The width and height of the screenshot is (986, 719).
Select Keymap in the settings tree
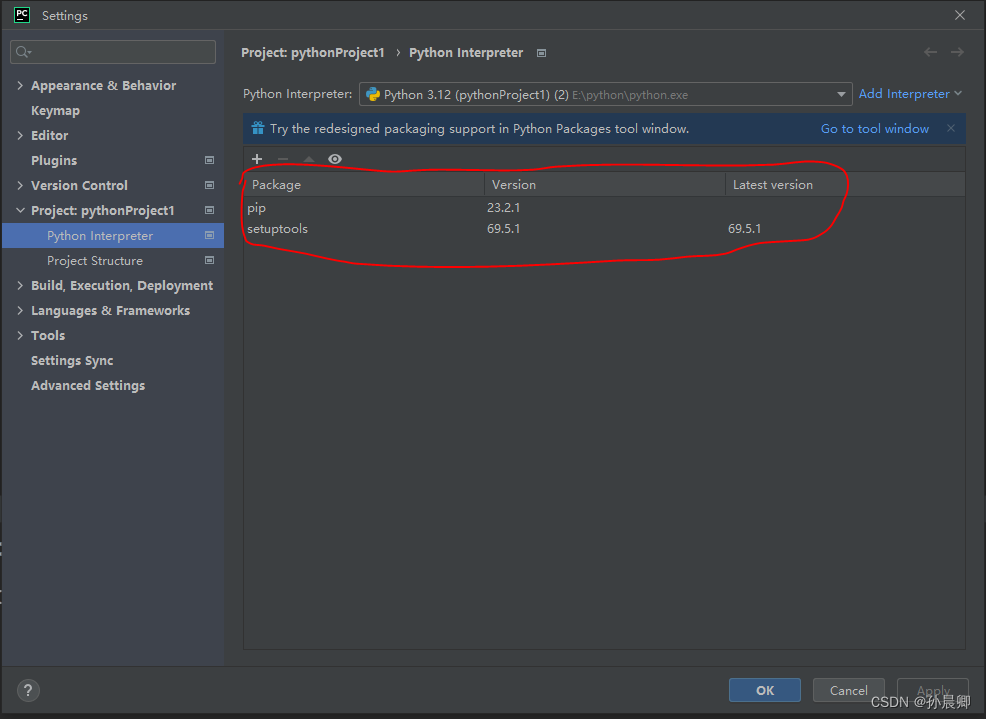point(55,111)
